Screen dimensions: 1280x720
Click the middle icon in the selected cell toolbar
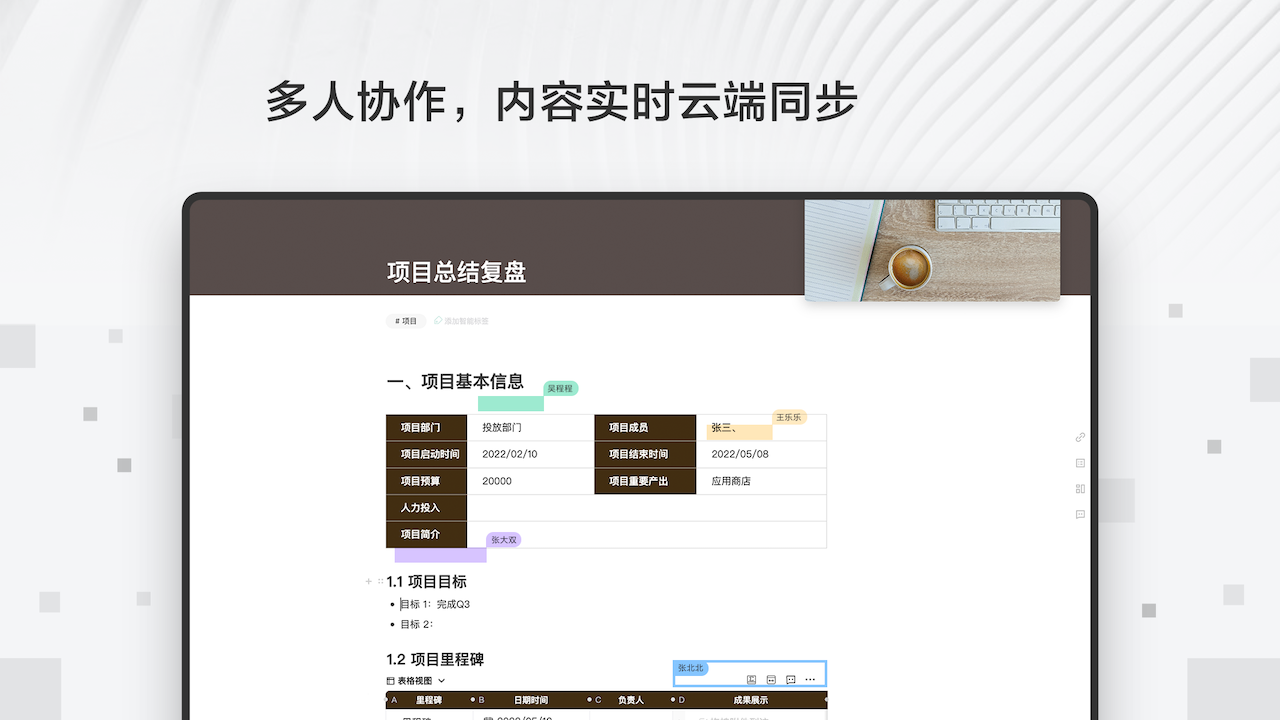770,680
